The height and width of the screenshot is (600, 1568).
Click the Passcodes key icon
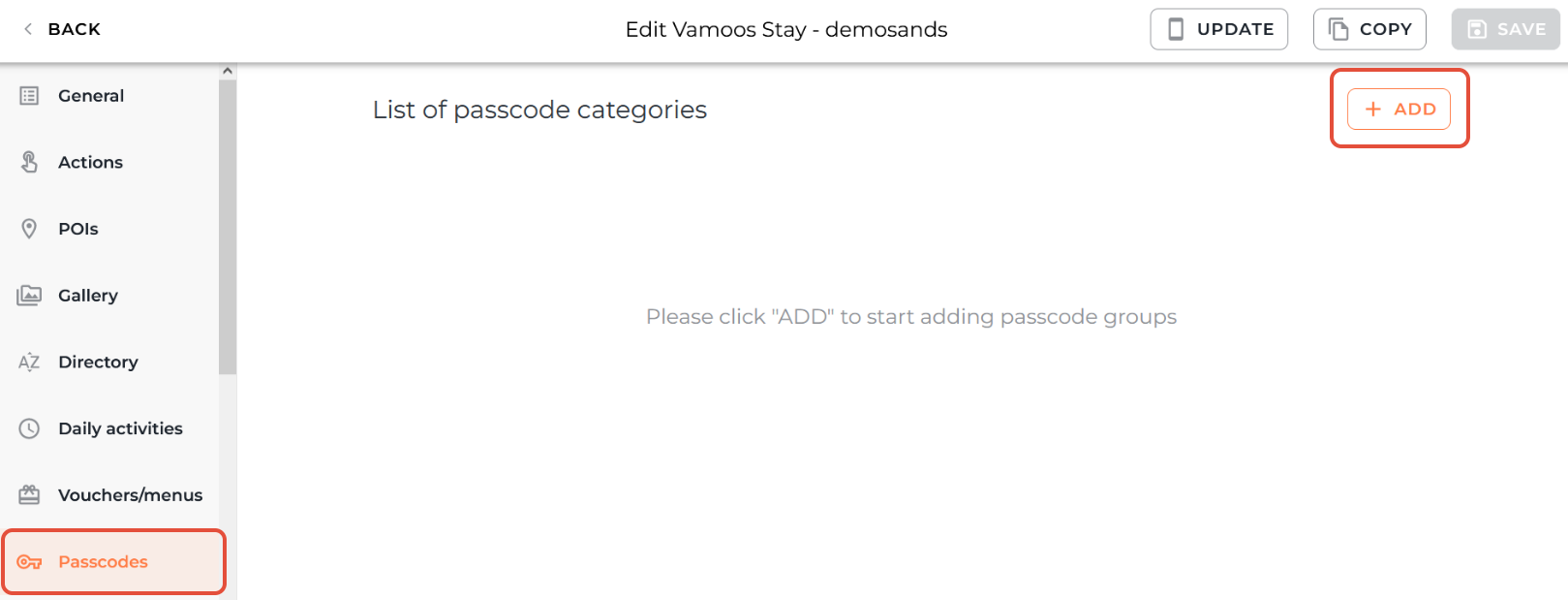(29, 562)
